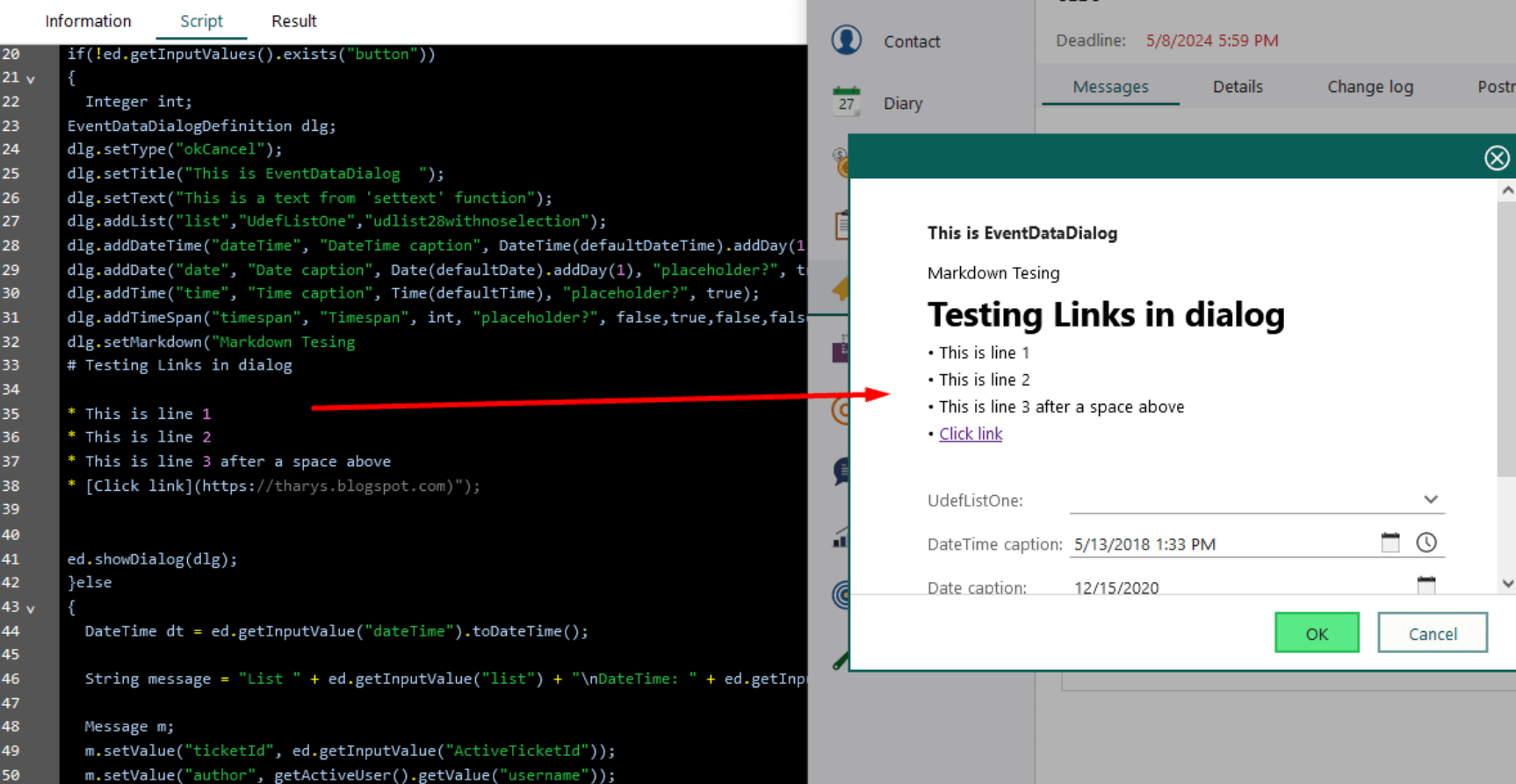
Task: Open the Contact person icon in sidebar
Action: coord(847,40)
